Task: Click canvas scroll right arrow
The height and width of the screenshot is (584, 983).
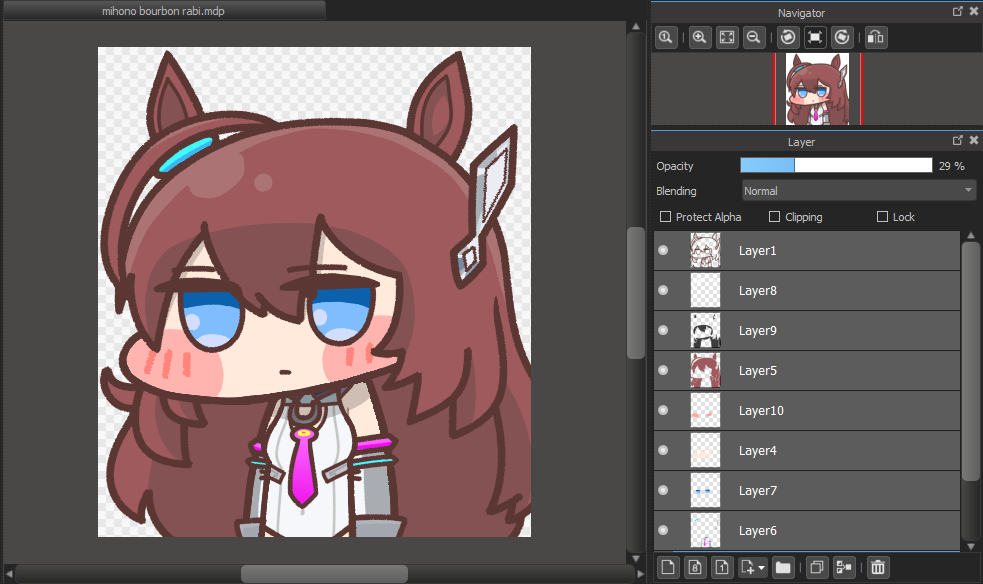Action: coord(640,573)
